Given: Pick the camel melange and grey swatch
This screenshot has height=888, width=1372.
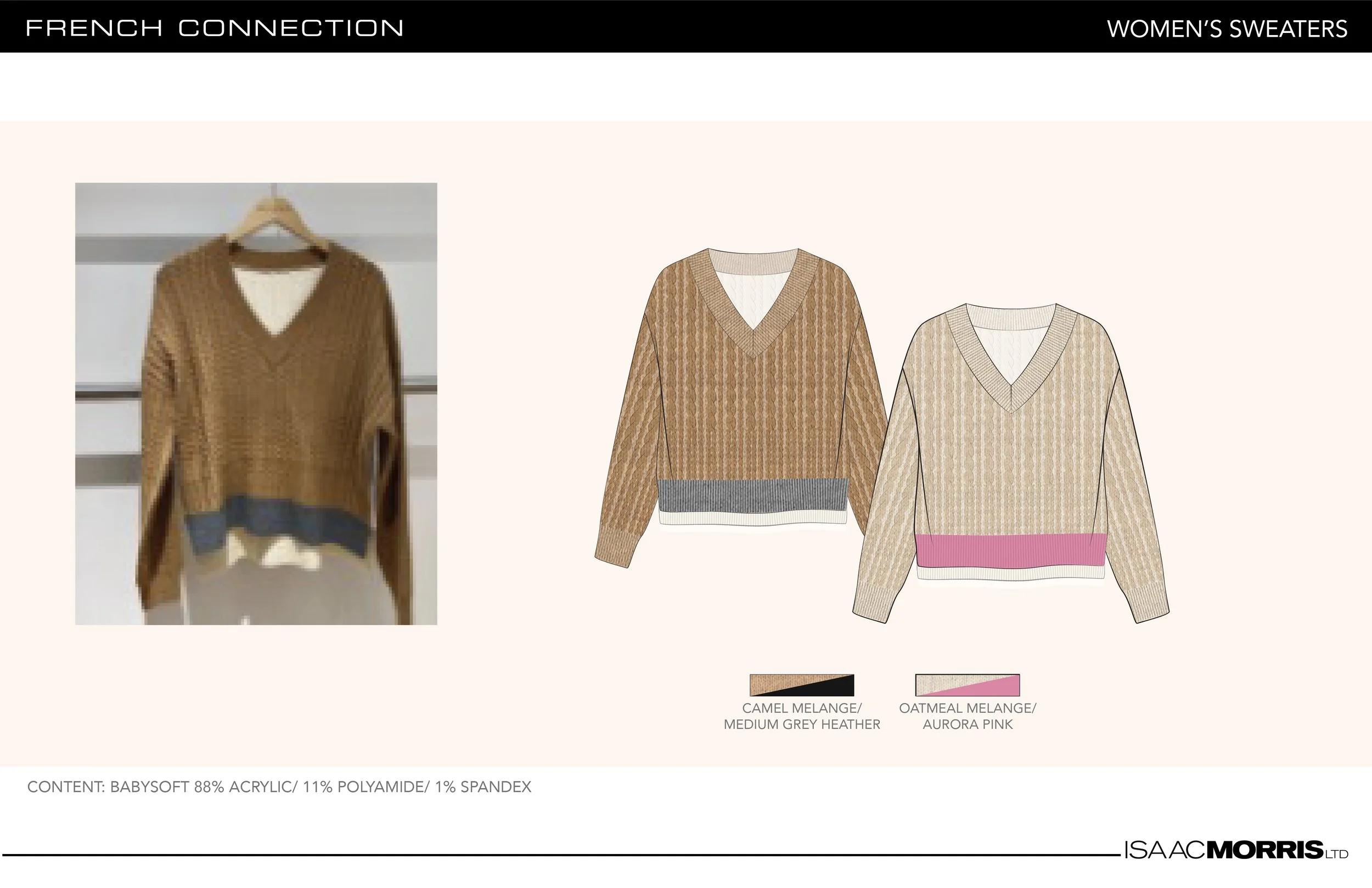Looking at the screenshot, I should [802, 685].
